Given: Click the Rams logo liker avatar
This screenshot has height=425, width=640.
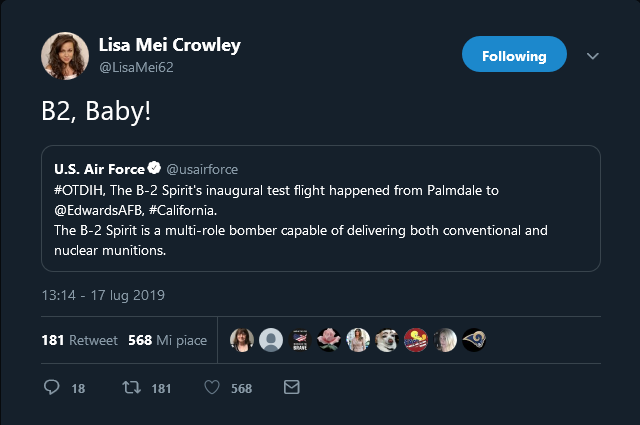Looking at the screenshot, I should pyautogui.click(x=474, y=340).
